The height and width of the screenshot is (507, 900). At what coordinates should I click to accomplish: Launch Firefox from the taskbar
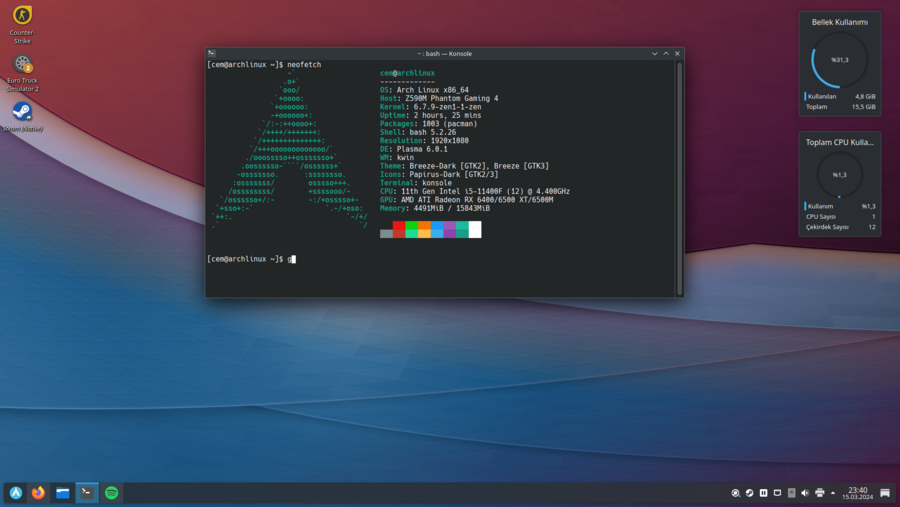pyautogui.click(x=39, y=493)
